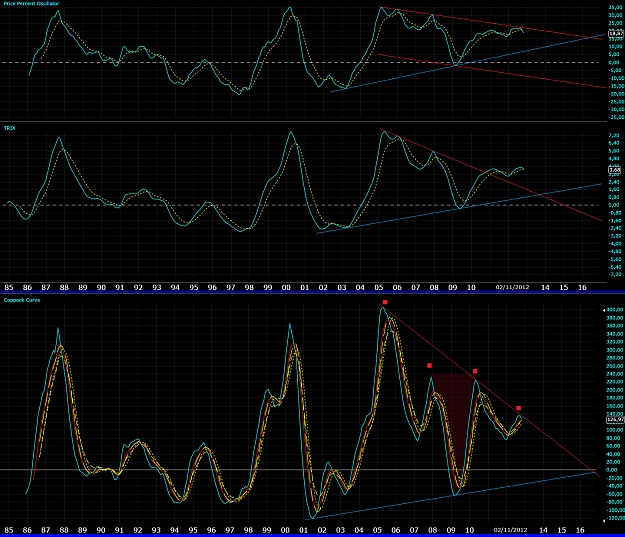The height and width of the screenshot is (537, 625).
Task: Click the 3,68 current value tag on the TRIX axis
Action: 615,170
